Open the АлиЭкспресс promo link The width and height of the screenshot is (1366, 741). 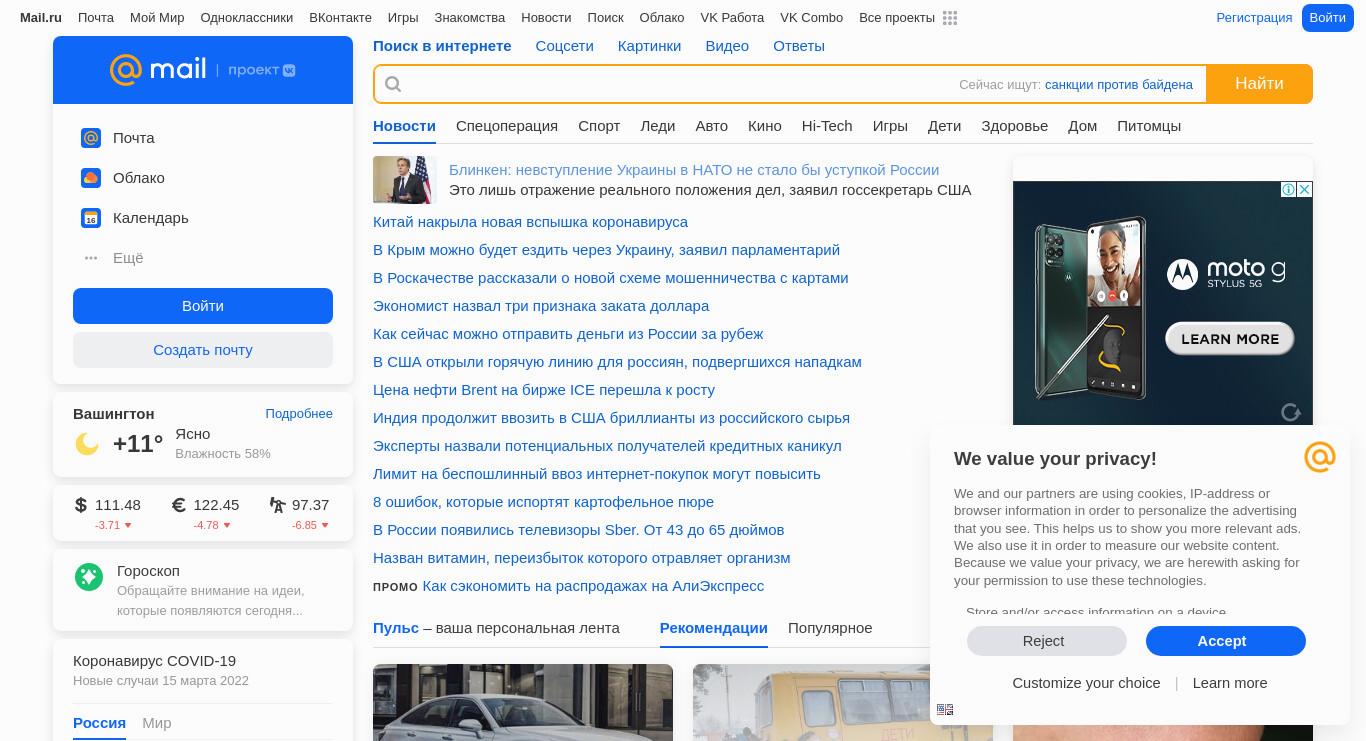point(593,586)
